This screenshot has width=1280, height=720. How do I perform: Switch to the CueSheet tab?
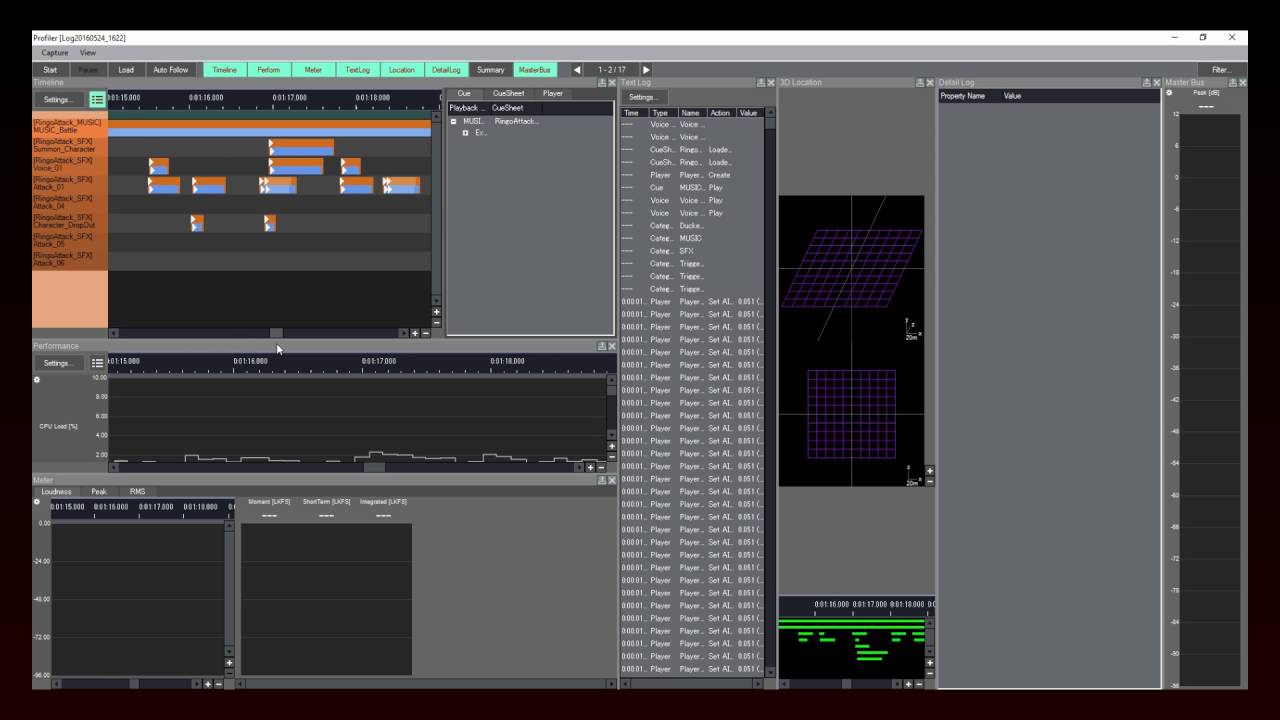[508, 93]
